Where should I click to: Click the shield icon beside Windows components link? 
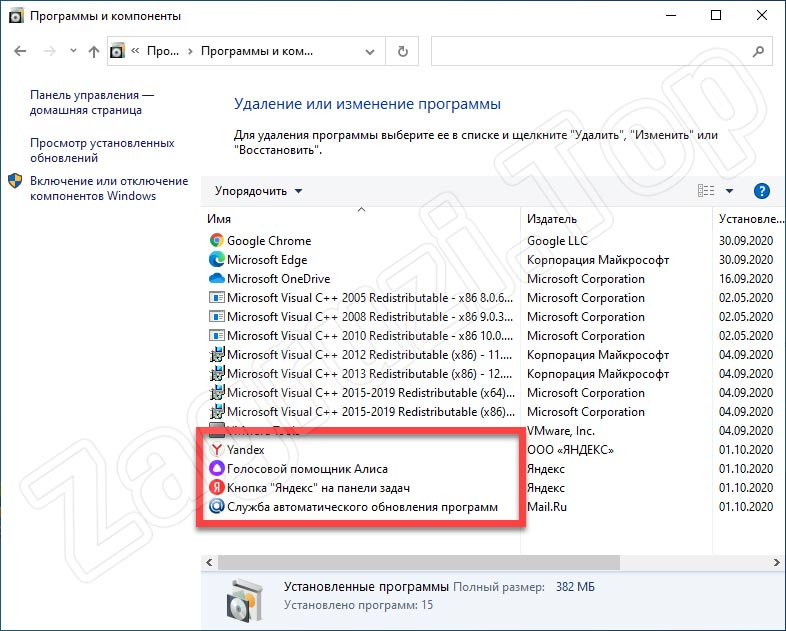pos(15,181)
